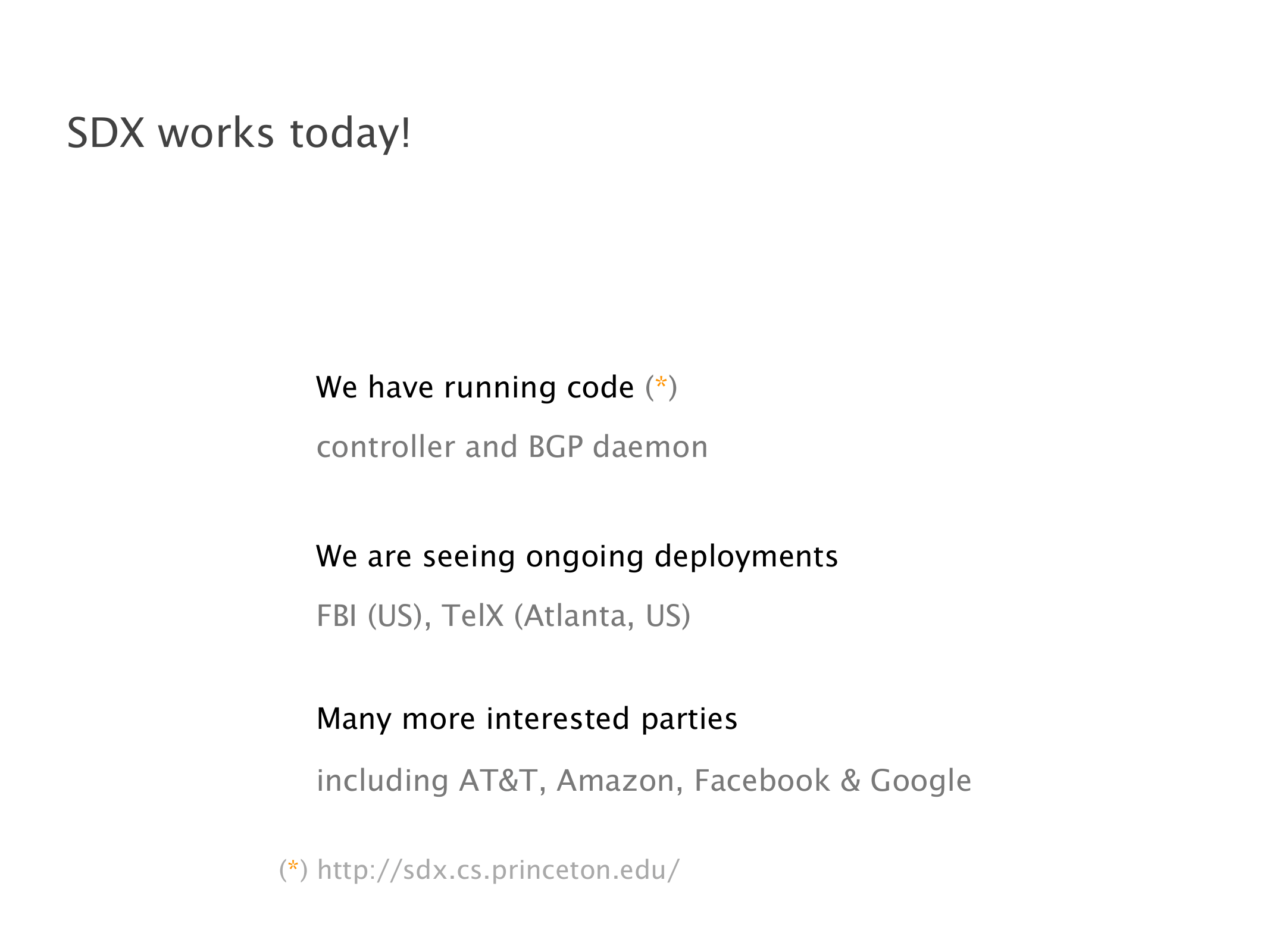Select the 'SDX works today!' slide title
This screenshot has height=952, width=1270.
(x=238, y=133)
